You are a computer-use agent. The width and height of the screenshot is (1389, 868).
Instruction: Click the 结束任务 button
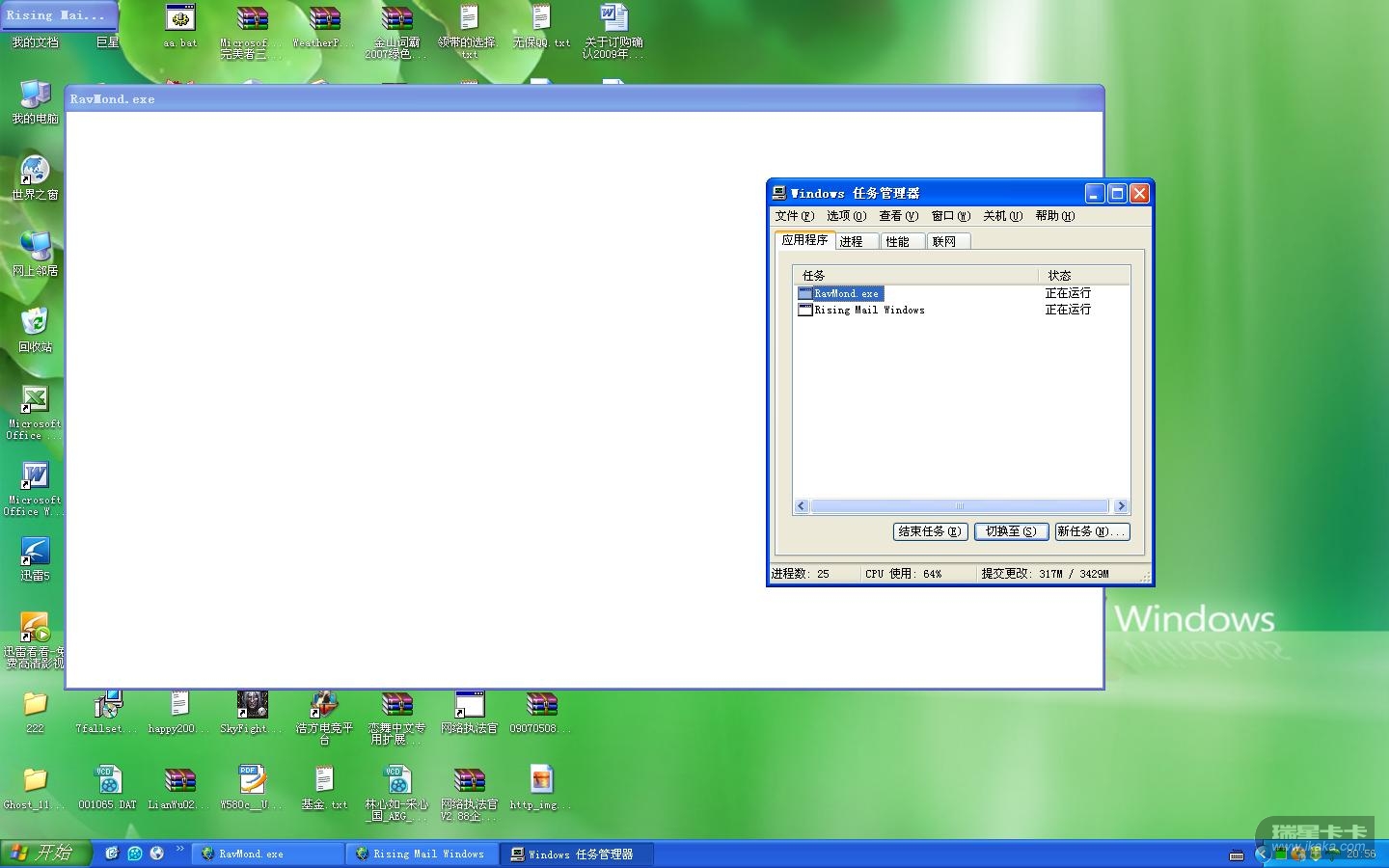(x=930, y=531)
